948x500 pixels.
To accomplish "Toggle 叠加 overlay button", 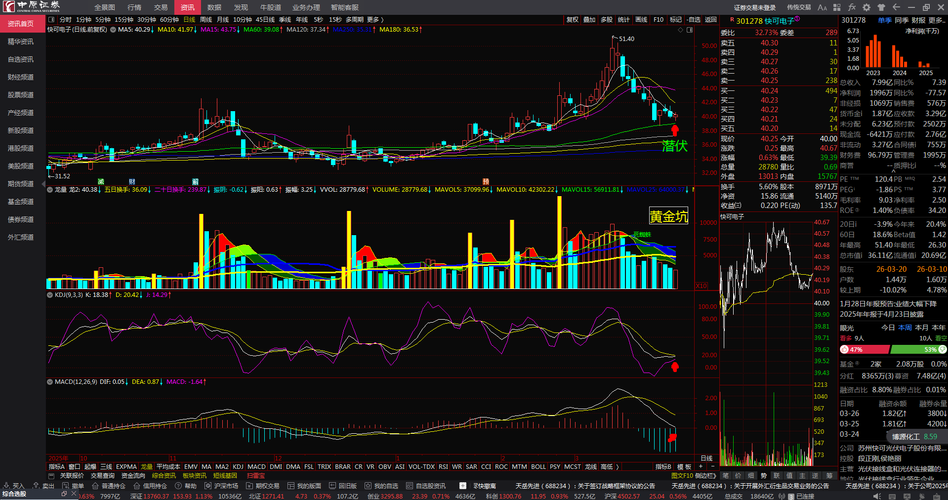I will click(x=589, y=19).
